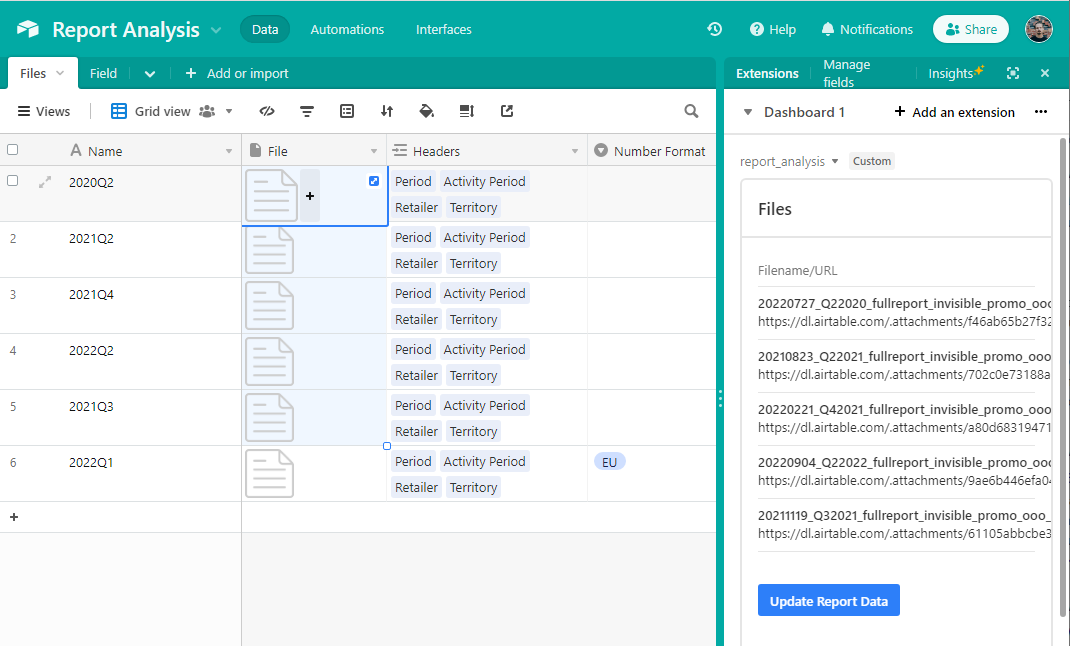Click the filter icon
The image size is (1070, 646).
click(x=307, y=111)
